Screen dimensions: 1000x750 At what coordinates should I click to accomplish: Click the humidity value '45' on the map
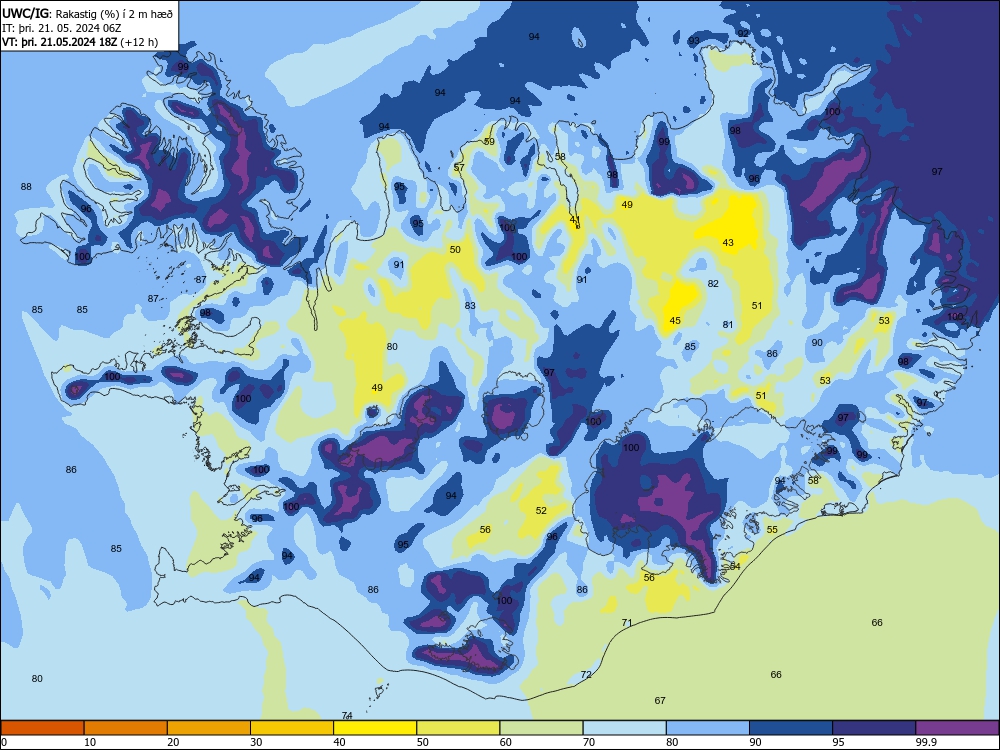[675, 321]
